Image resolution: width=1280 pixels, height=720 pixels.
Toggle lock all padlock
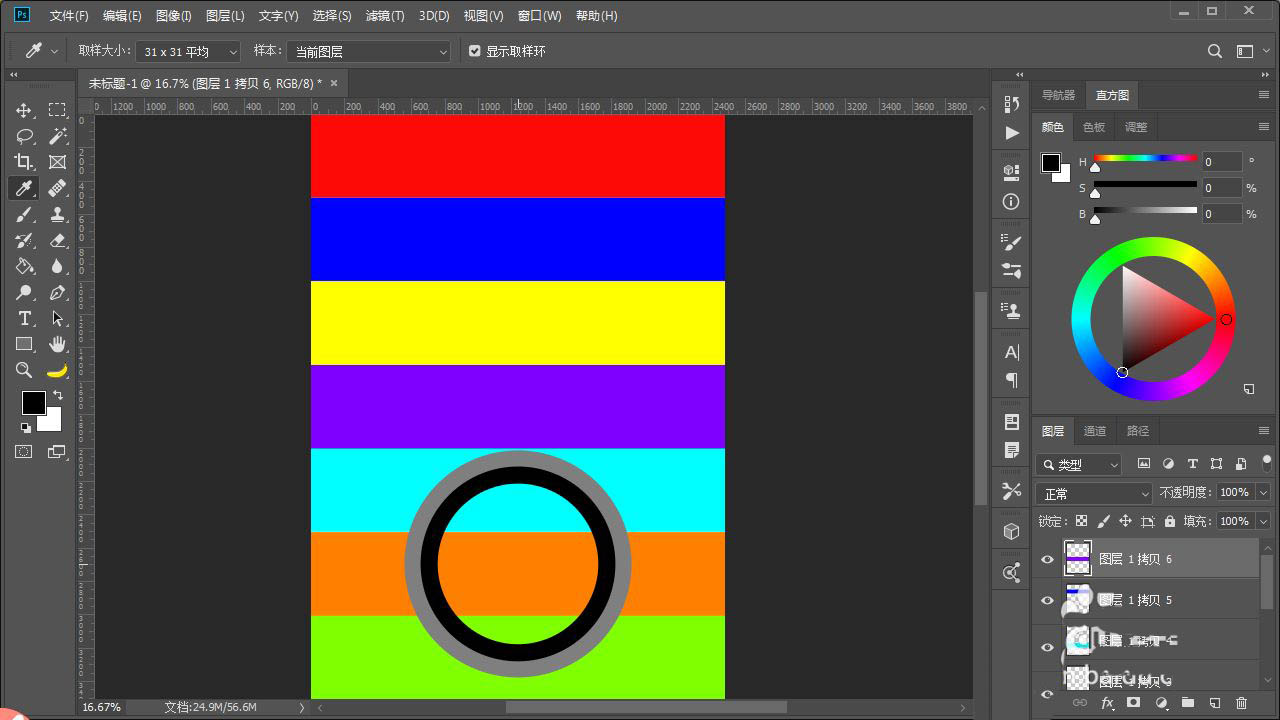(1169, 521)
